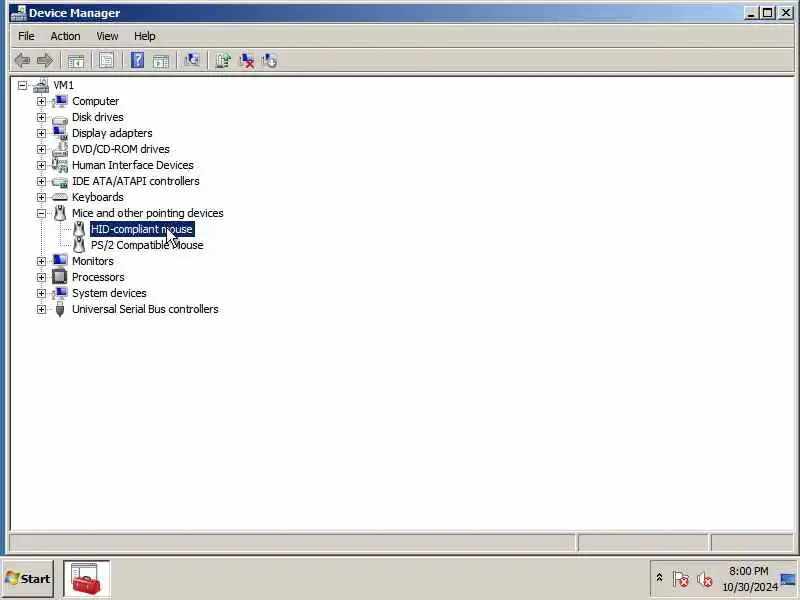Viewport: 800px width, 600px height.
Task: Select the IDE ATA/ATAPI controllers label
Action: pyautogui.click(x=136, y=181)
